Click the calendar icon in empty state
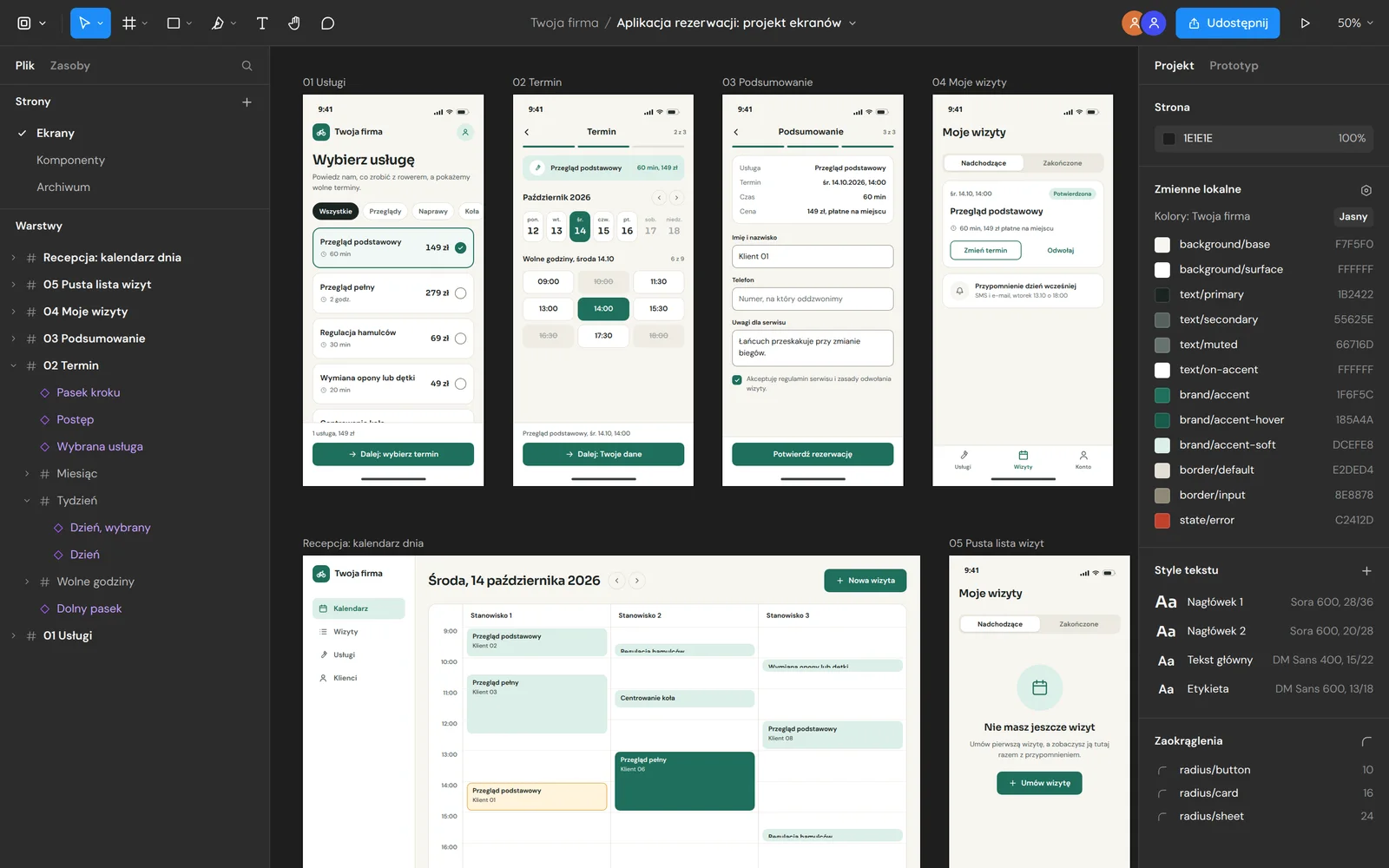1389x868 pixels. click(1040, 688)
